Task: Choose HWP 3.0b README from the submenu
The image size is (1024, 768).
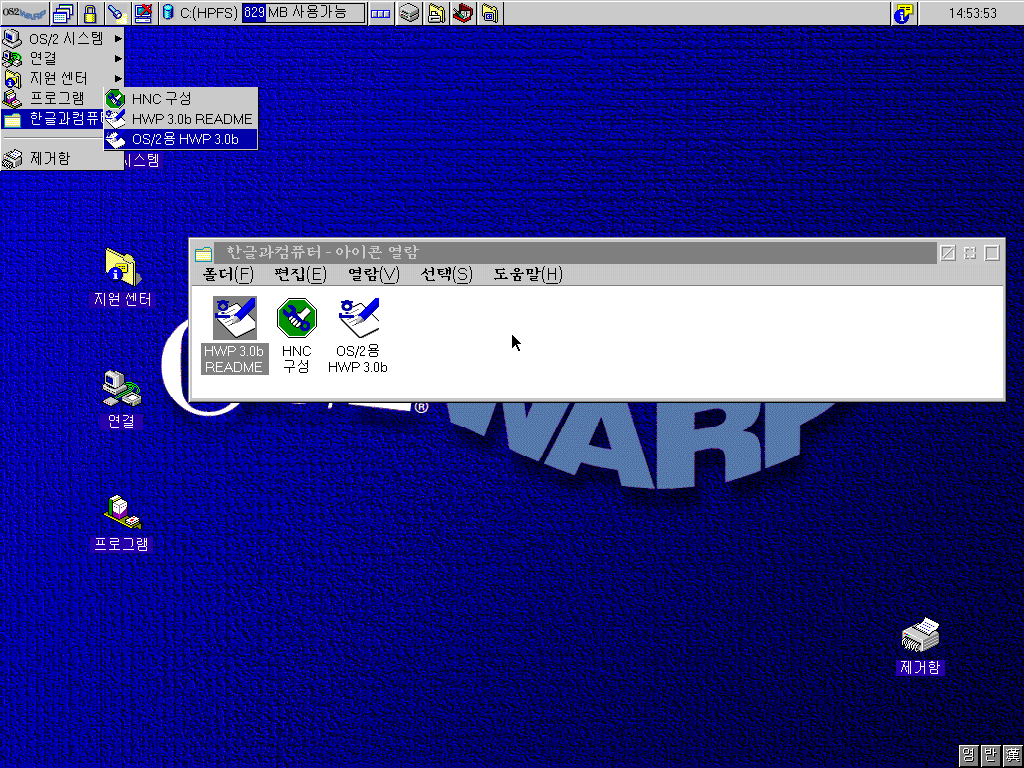Action: tap(181, 119)
